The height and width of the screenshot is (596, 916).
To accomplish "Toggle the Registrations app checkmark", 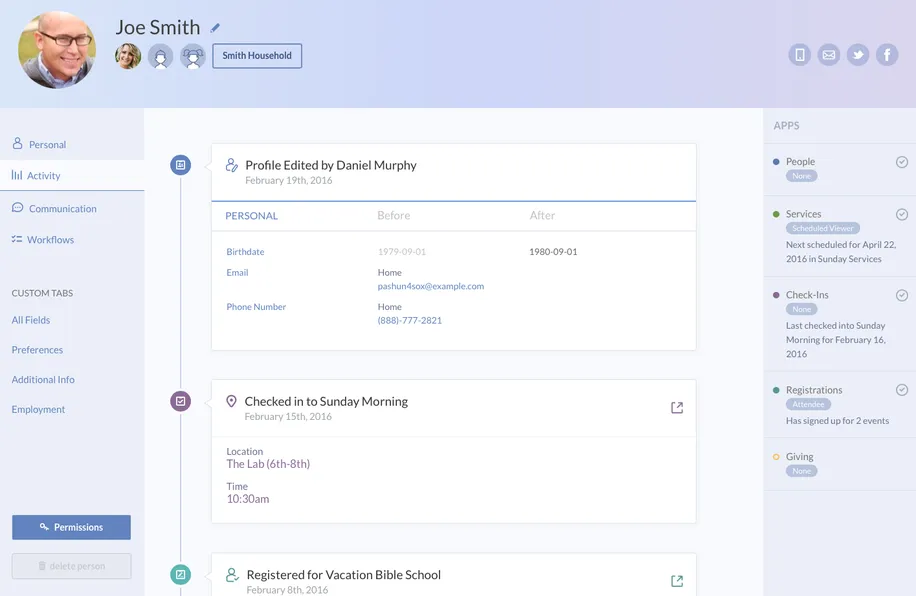I will click(901, 390).
